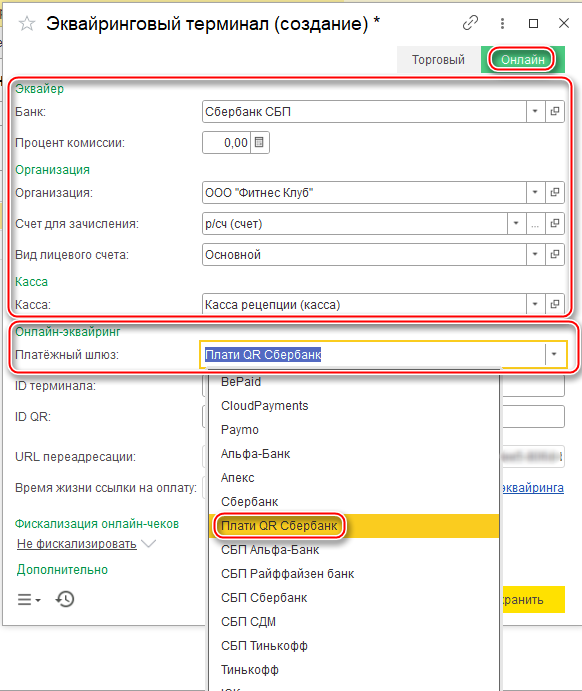Pick СБП СДМ option

(x=354, y=622)
